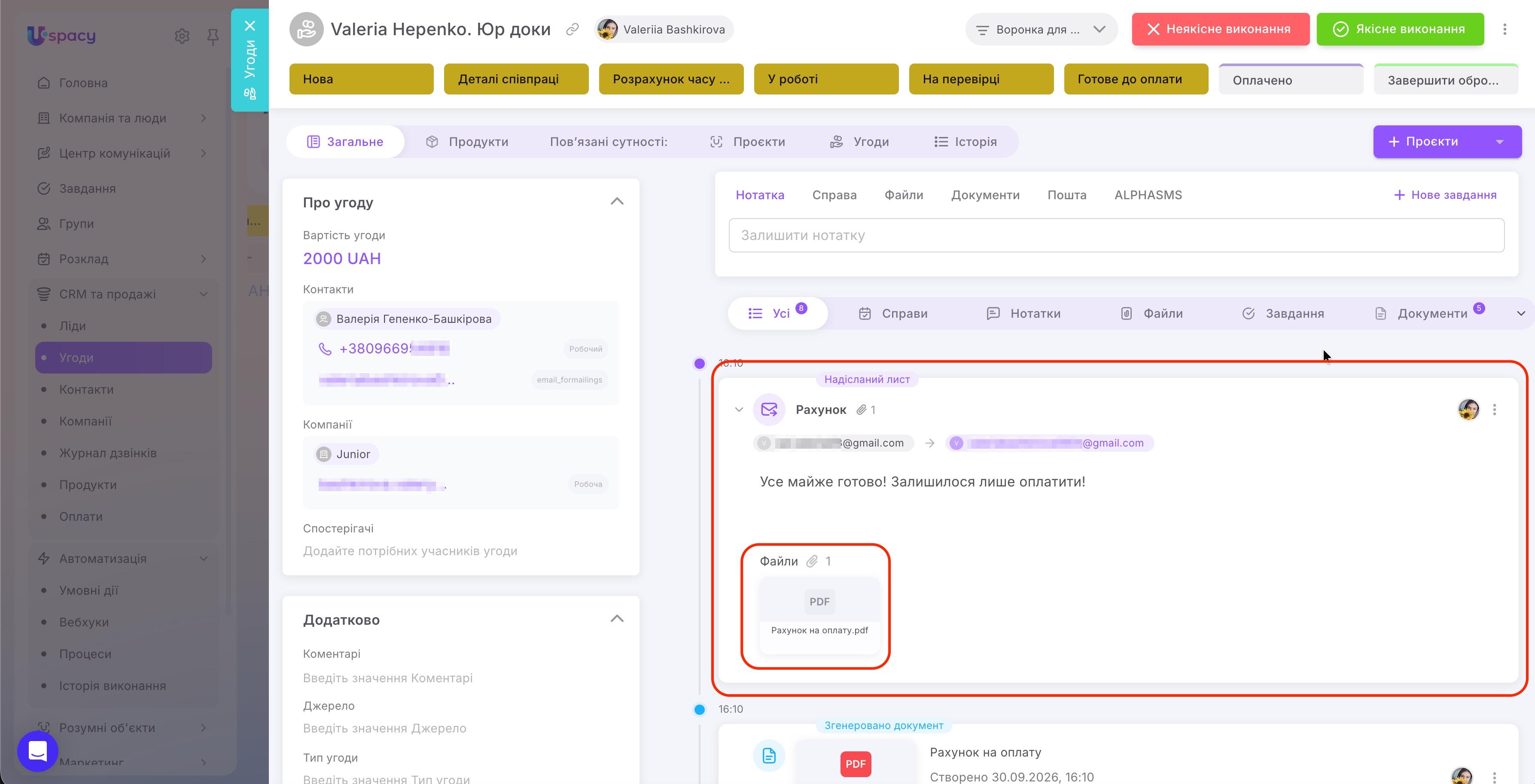Open Рахунок на оплату.pdf attachment
Screen dimensions: 1535x784
(819, 615)
